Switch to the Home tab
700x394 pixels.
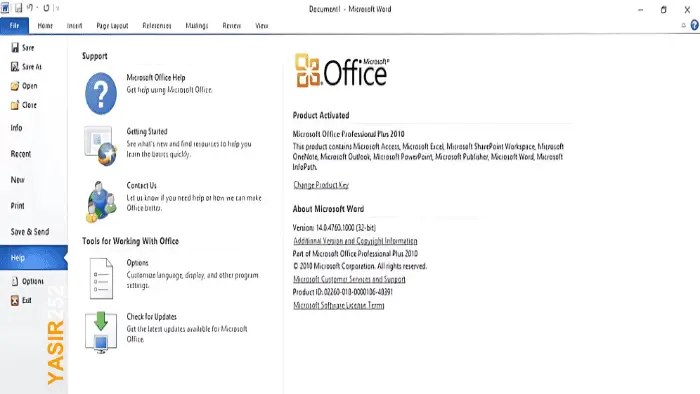click(45, 26)
